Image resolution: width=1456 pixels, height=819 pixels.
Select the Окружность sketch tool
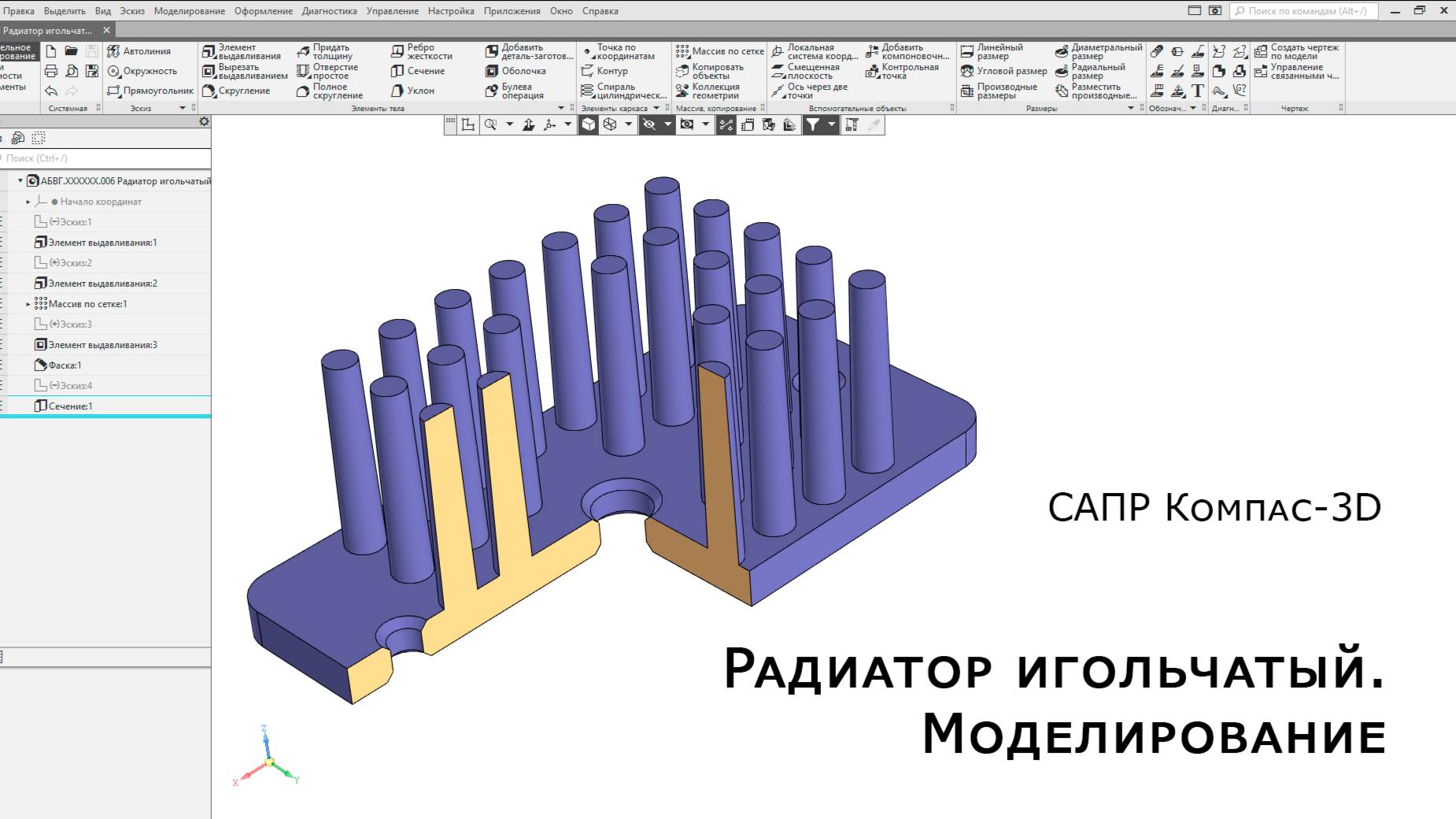point(146,70)
